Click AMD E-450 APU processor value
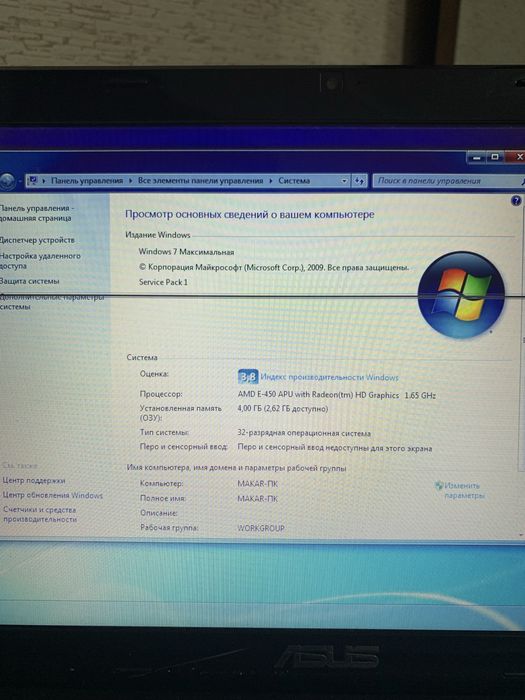 tap(337, 395)
